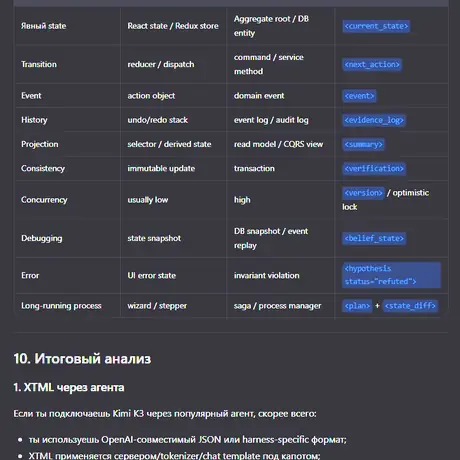The height and width of the screenshot is (460, 460).
Task: Select the 'React state / Redux store' cell
Action: pos(173,26)
